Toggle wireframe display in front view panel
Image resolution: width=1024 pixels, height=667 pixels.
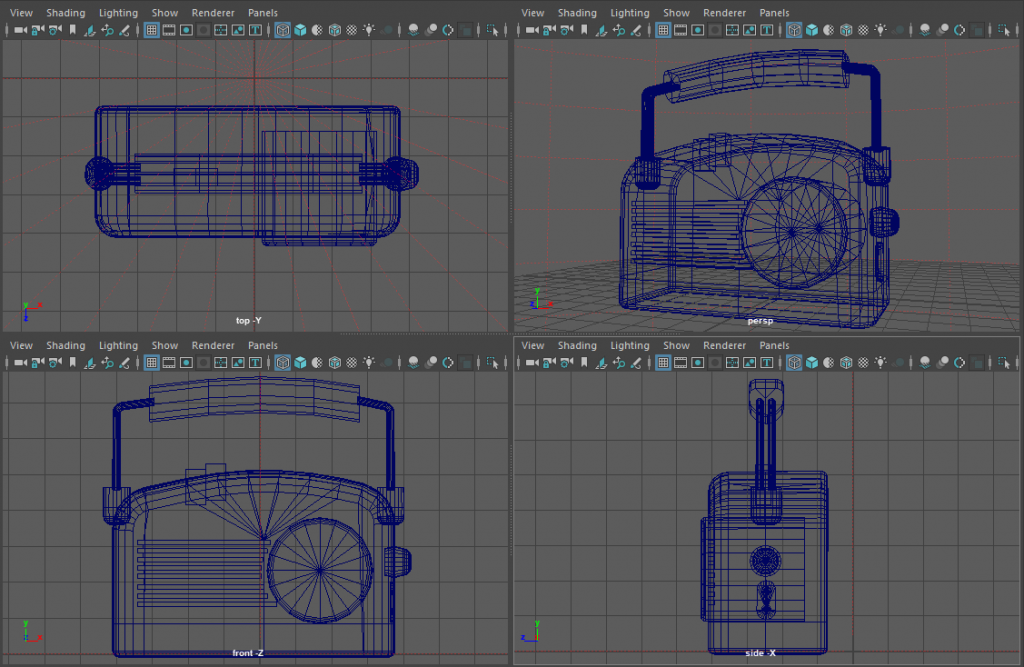point(283,363)
